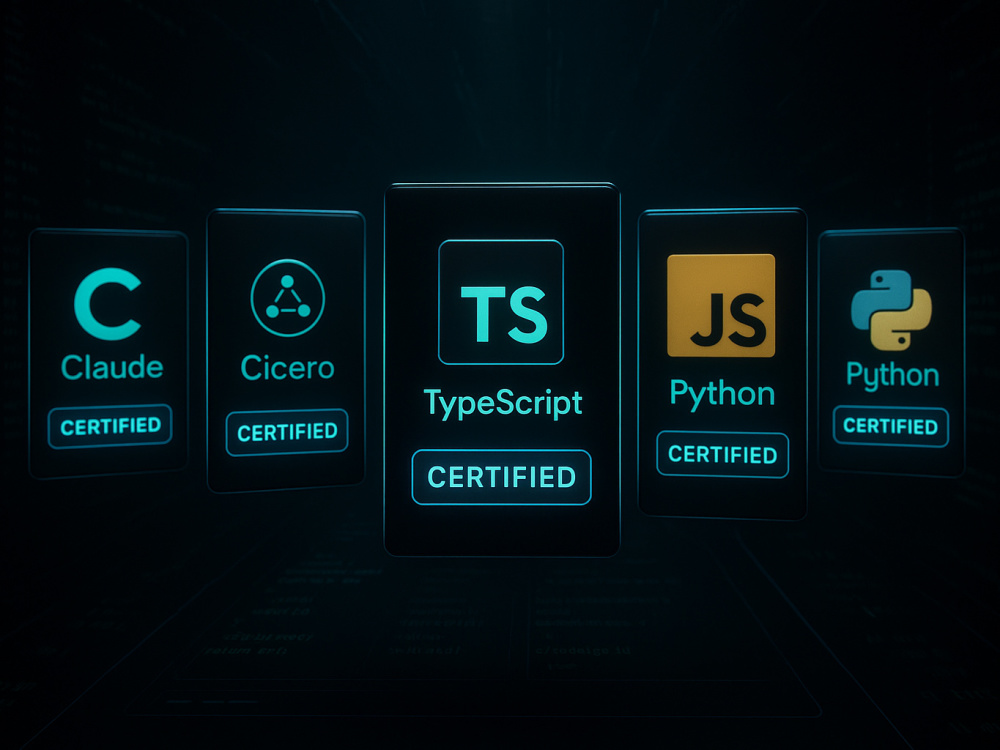Click CERTIFIED badge on Claude card

tap(110, 427)
